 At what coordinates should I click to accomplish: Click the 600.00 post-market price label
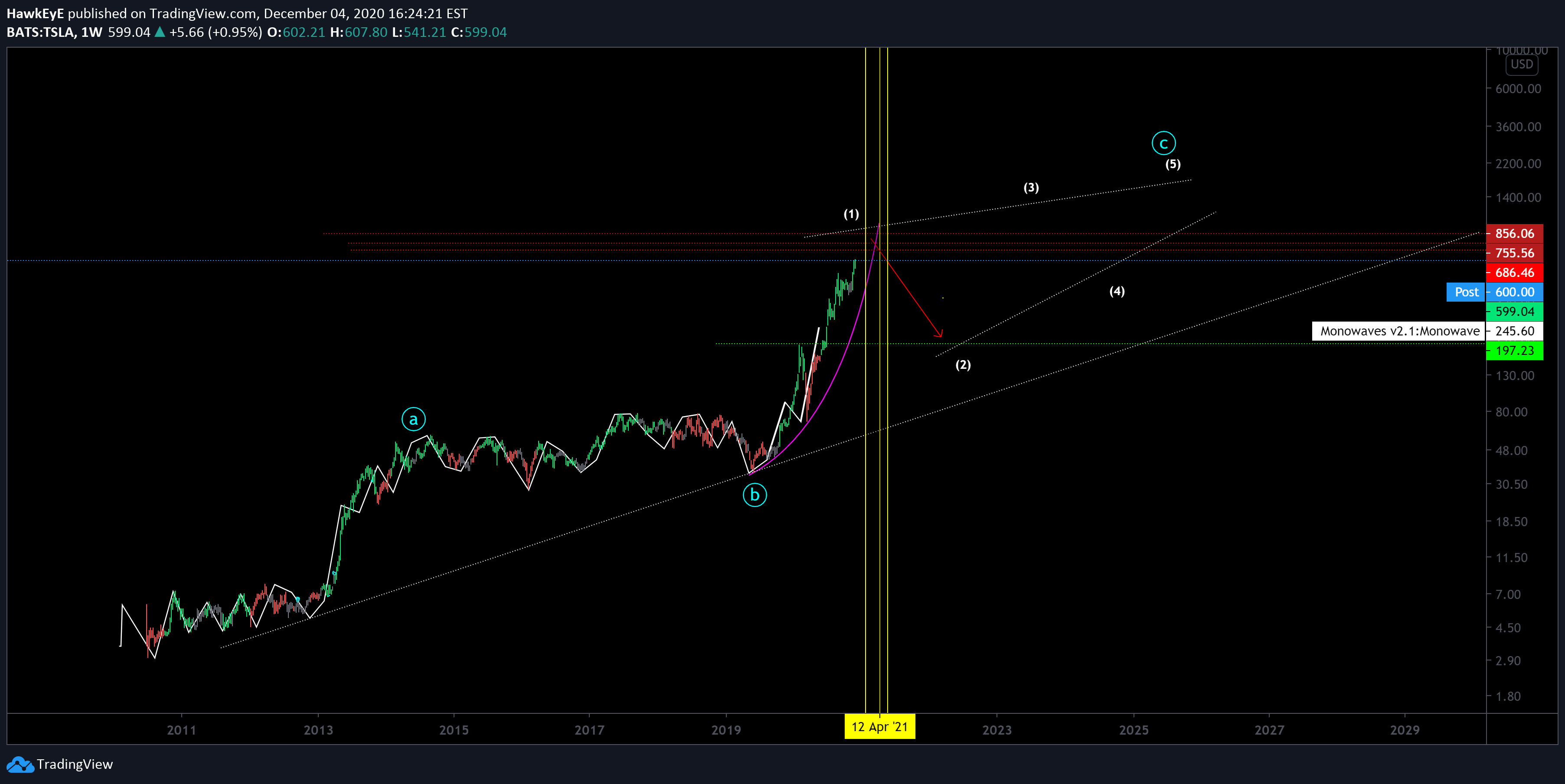click(x=1515, y=292)
